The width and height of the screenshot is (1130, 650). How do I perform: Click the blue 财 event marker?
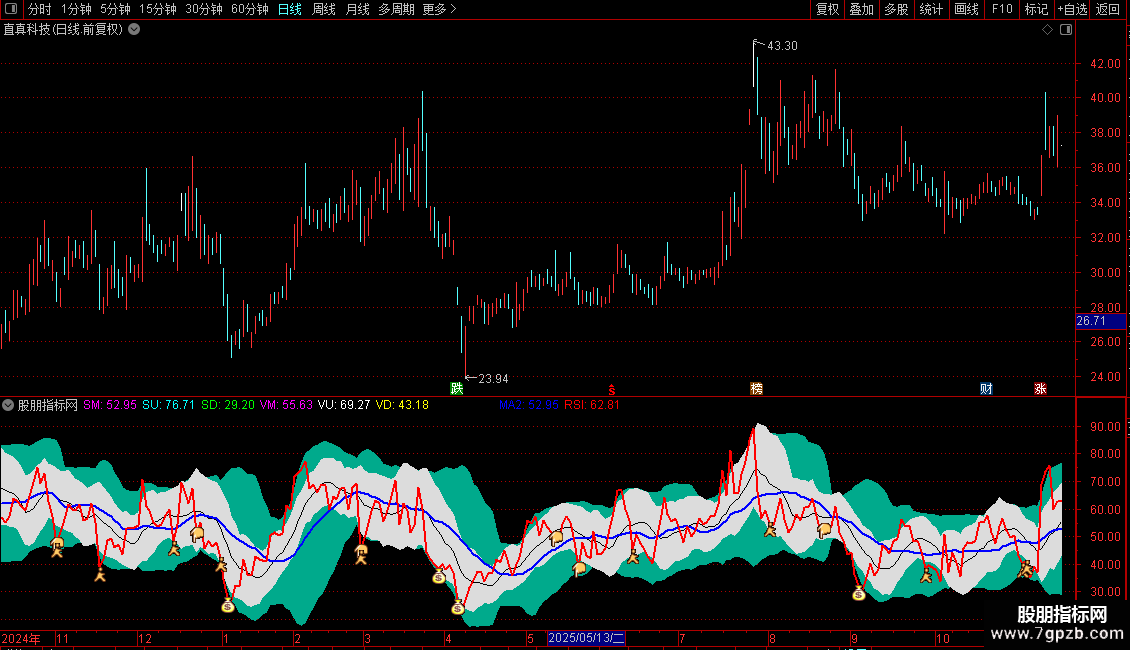click(x=987, y=388)
